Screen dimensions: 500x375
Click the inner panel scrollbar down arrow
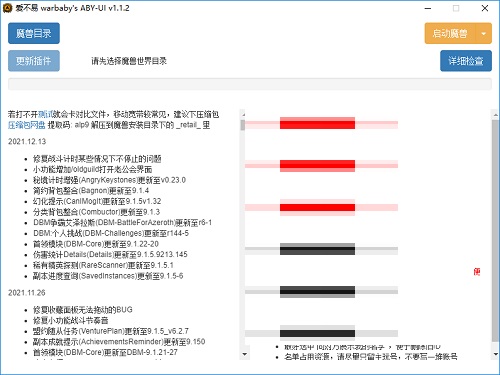tap(244, 354)
